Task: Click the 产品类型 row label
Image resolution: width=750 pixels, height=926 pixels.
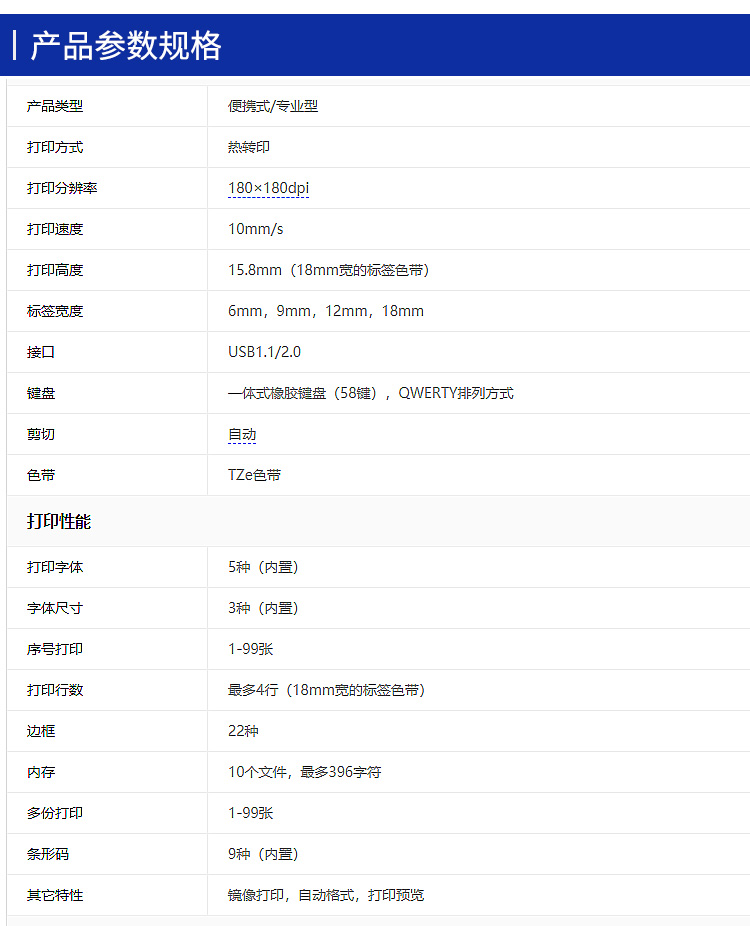Action: [x=55, y=106]
